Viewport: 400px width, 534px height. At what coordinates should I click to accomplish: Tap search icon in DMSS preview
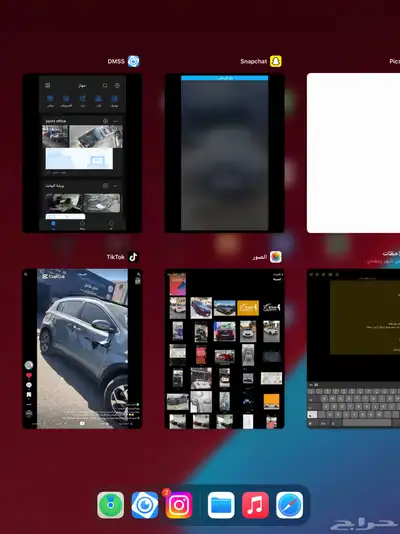[x=105, y=85]
